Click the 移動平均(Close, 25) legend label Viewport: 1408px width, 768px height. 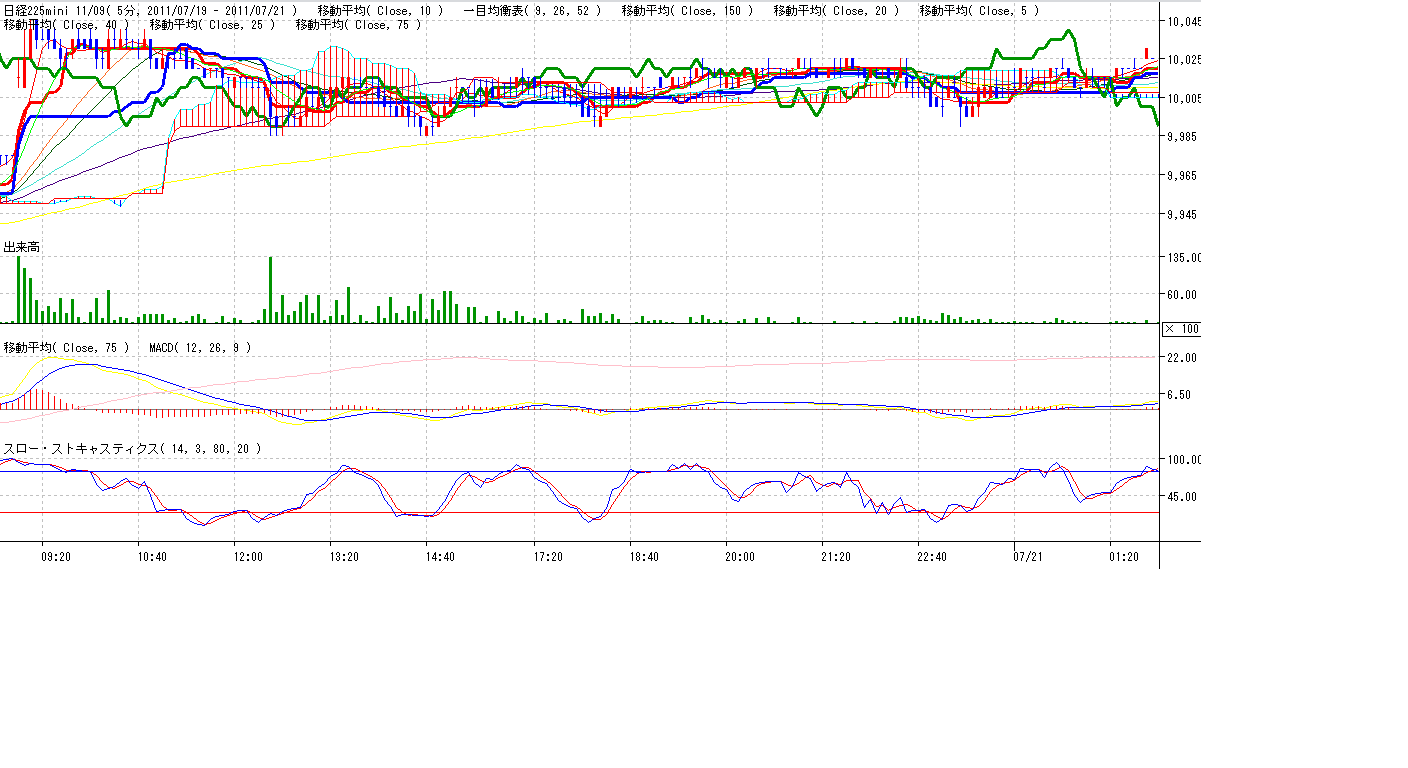click(215, 24)
